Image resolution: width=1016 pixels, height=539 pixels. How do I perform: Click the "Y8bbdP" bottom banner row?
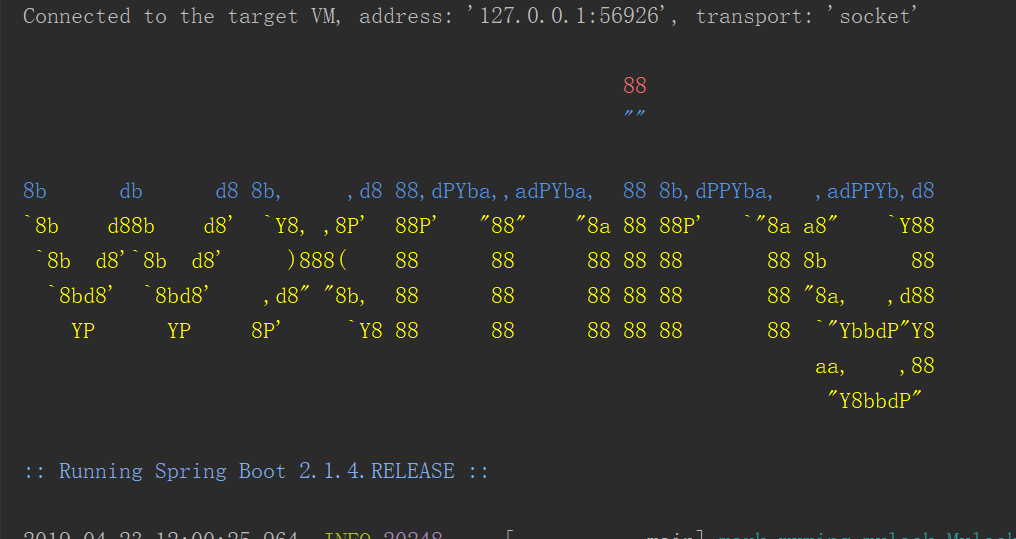click(x=875, y=401)
